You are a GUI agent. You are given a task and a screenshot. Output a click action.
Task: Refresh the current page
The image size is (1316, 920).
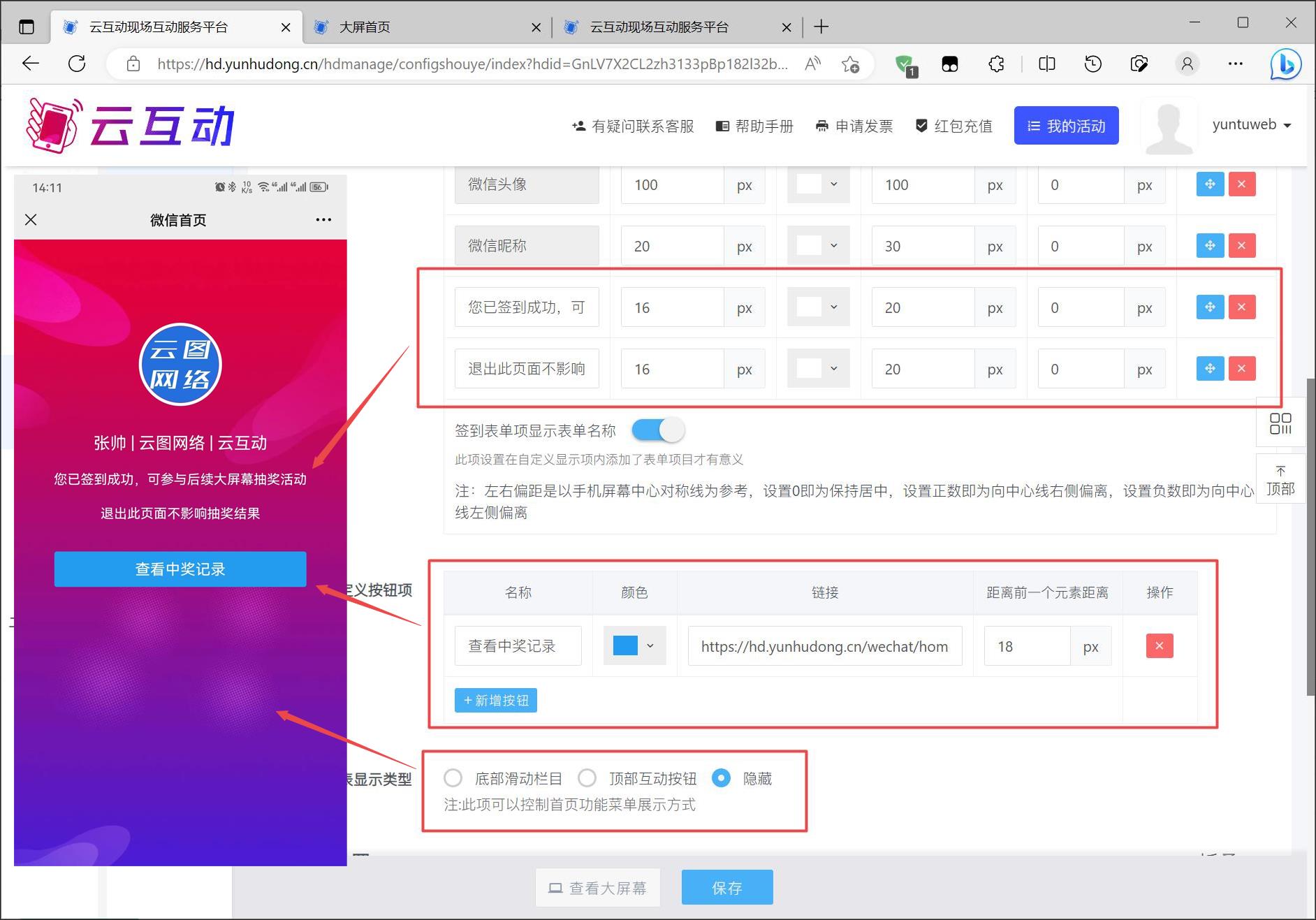click(x=77, y=64)
